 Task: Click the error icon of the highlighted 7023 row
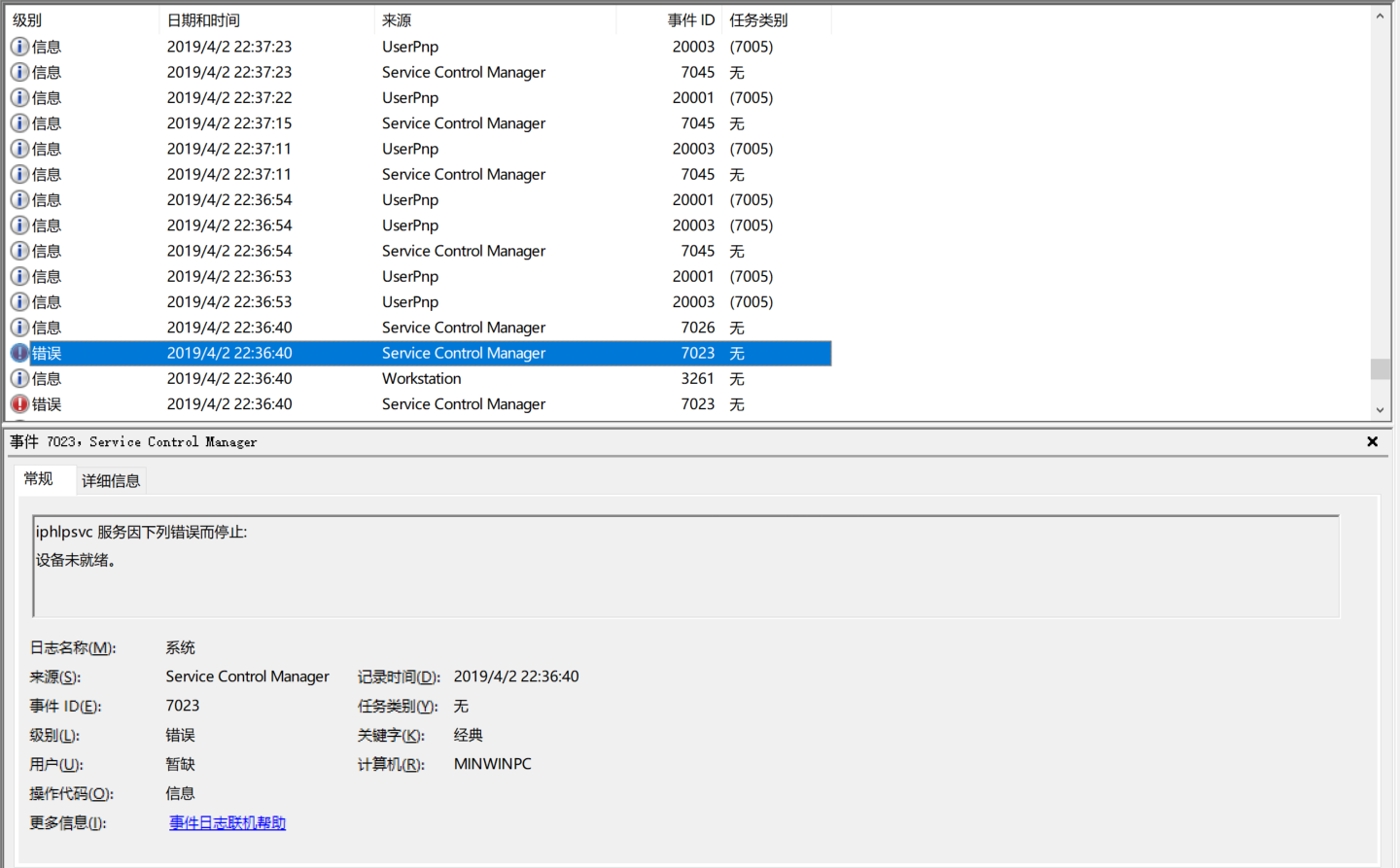[x=19, y=353]
